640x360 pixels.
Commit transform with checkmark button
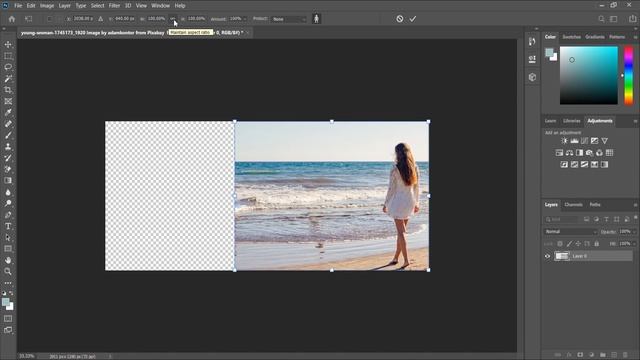[x=413, y=19]
